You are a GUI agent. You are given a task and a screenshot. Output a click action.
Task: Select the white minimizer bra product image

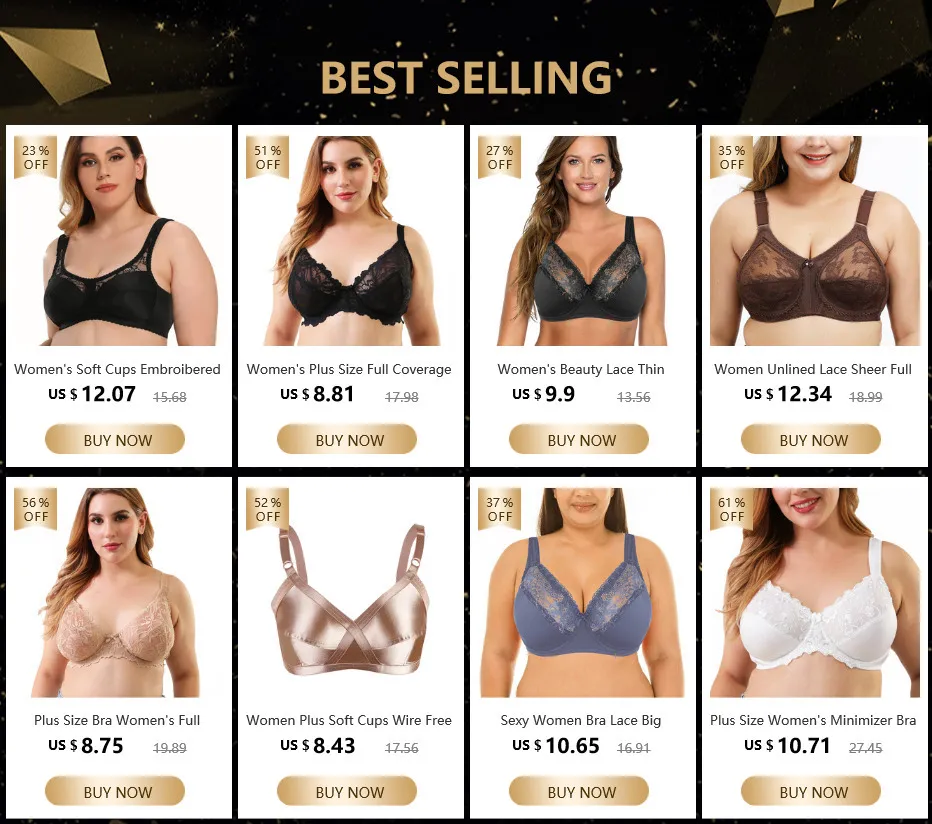tap(815, 592)
